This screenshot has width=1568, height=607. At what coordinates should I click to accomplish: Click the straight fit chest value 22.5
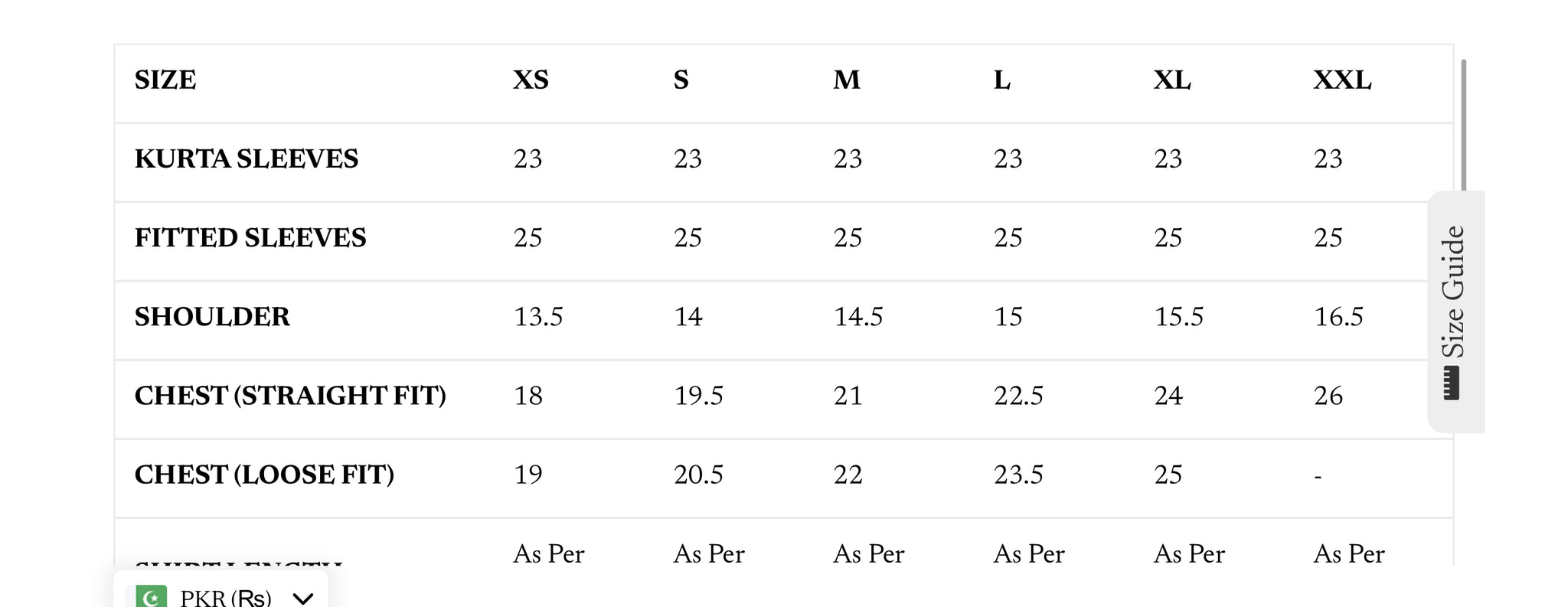pos(1018,396)
